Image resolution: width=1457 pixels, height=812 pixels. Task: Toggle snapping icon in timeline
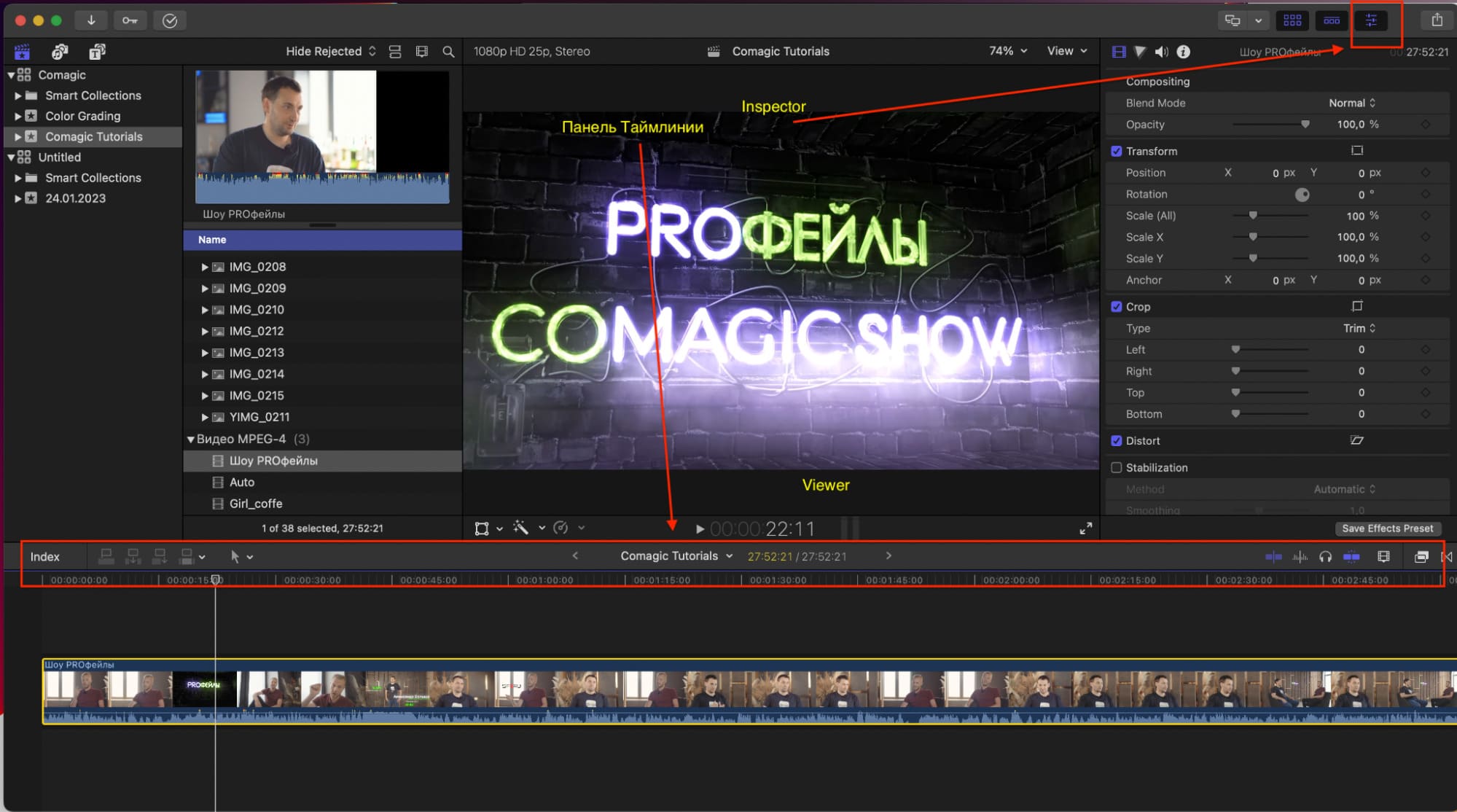tap(1351, 557)
